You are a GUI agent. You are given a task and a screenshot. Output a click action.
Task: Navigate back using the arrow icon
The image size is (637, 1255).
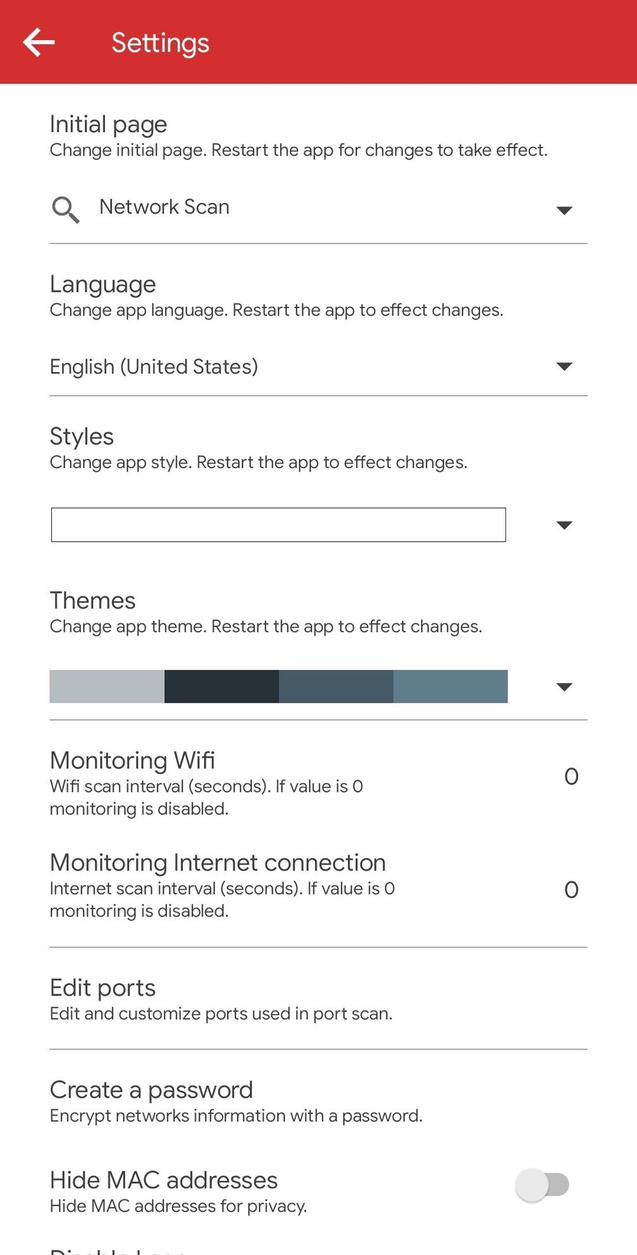click(38, 42)
